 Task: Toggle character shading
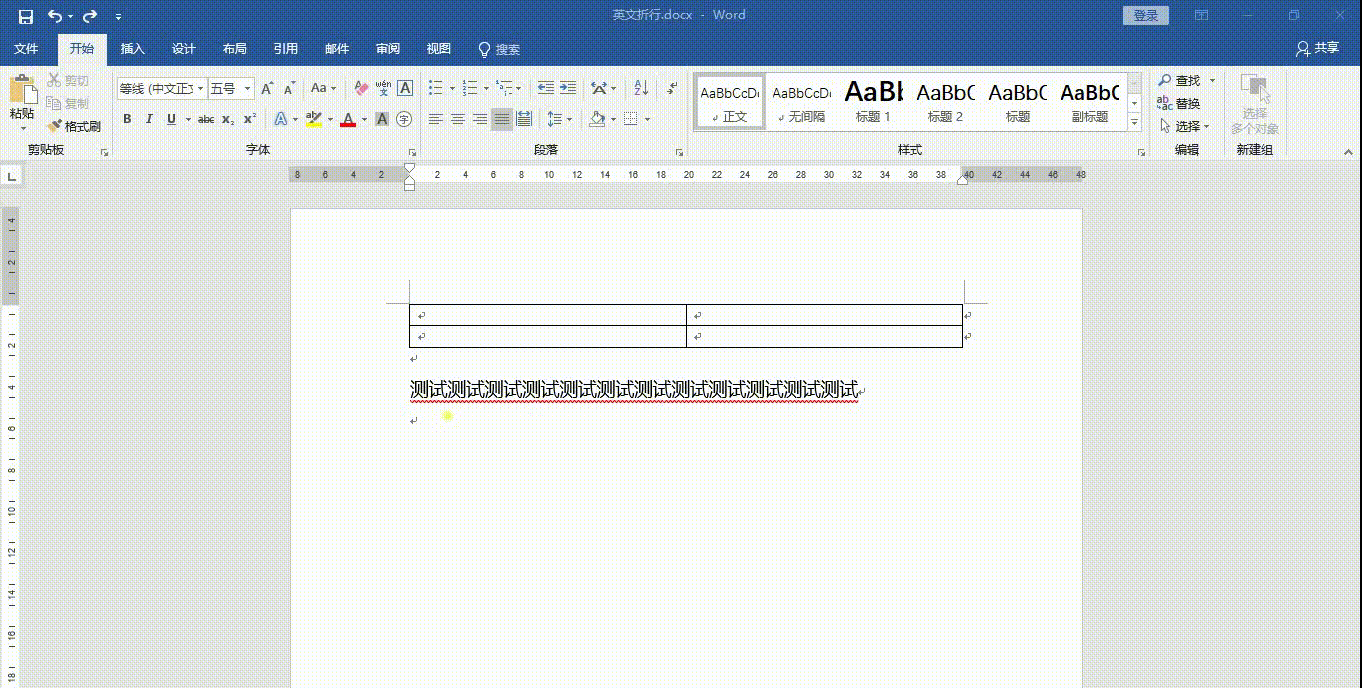pos(382,119)
